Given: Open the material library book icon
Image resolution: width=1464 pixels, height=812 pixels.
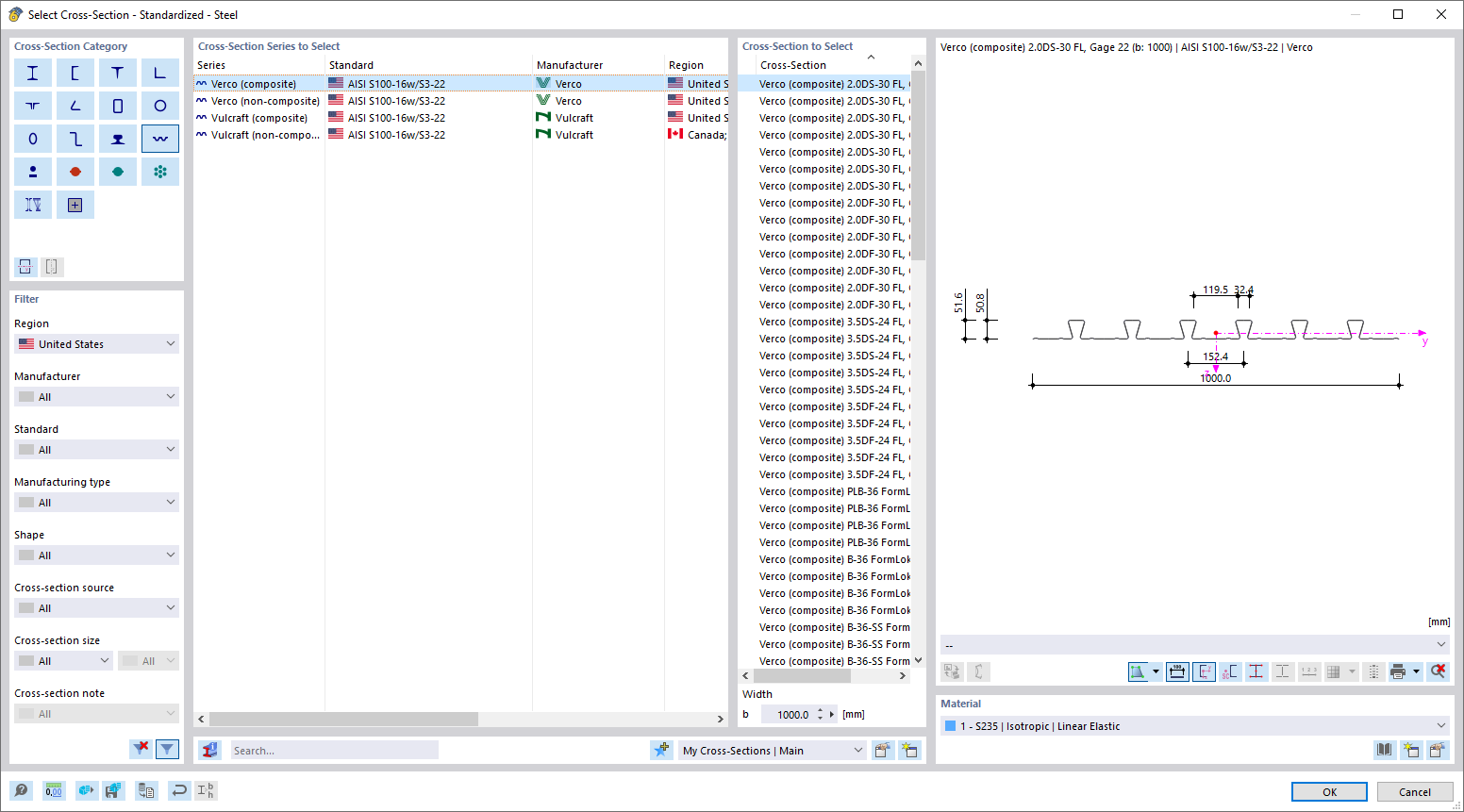Looking at the screenshot, I should tap(1384, 750).
